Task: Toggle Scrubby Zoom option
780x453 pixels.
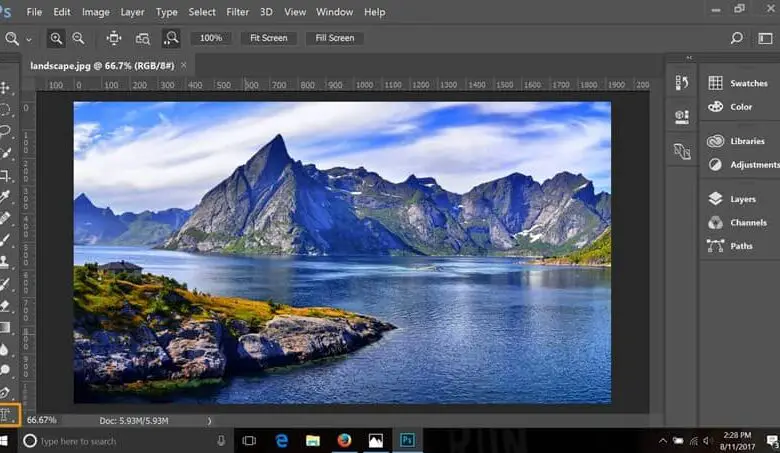Action: point(171,38)
